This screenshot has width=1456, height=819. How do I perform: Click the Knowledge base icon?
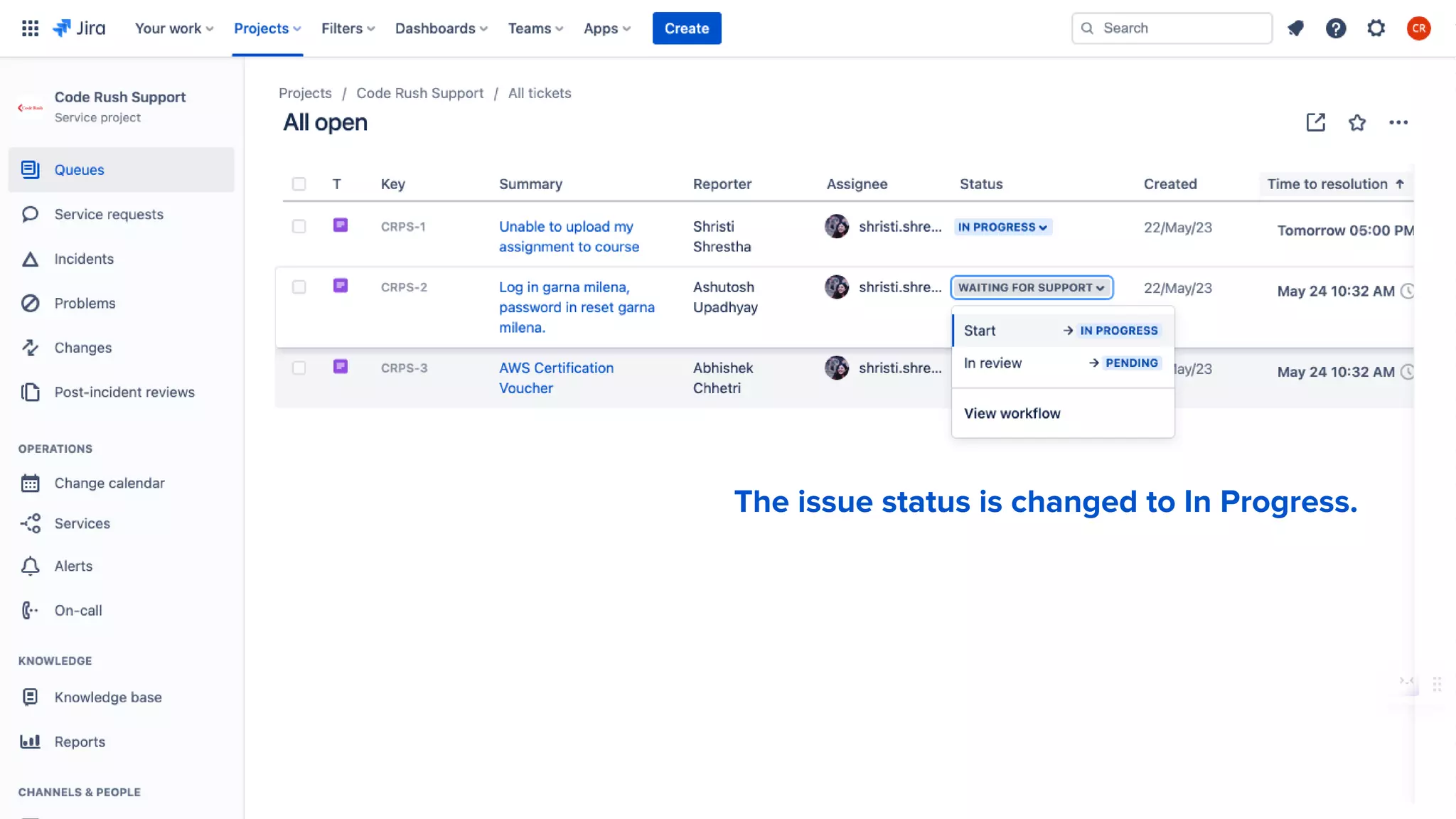tap(30, 697)
